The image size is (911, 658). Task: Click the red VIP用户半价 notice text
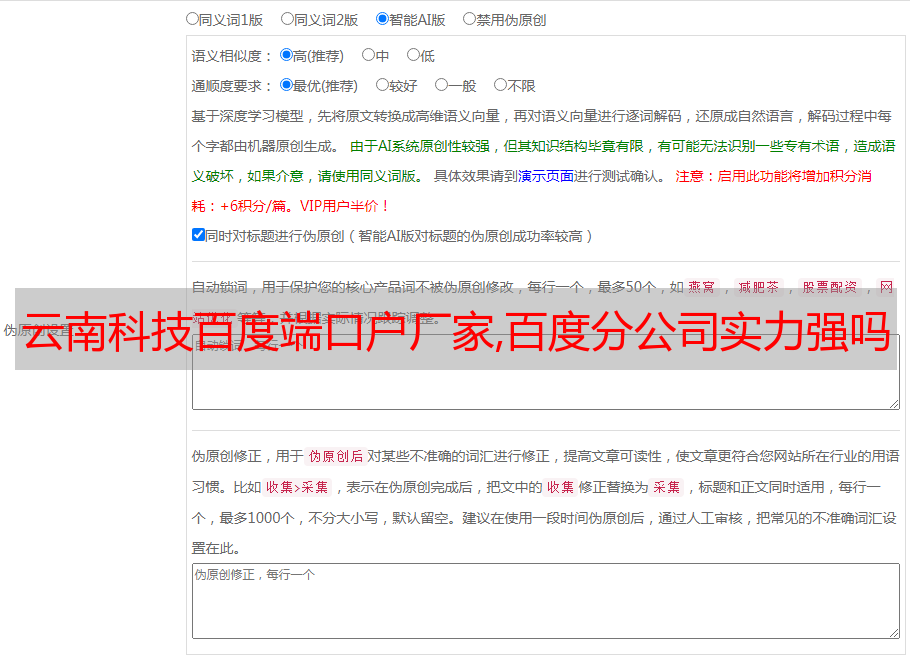(x=345, y=206)
